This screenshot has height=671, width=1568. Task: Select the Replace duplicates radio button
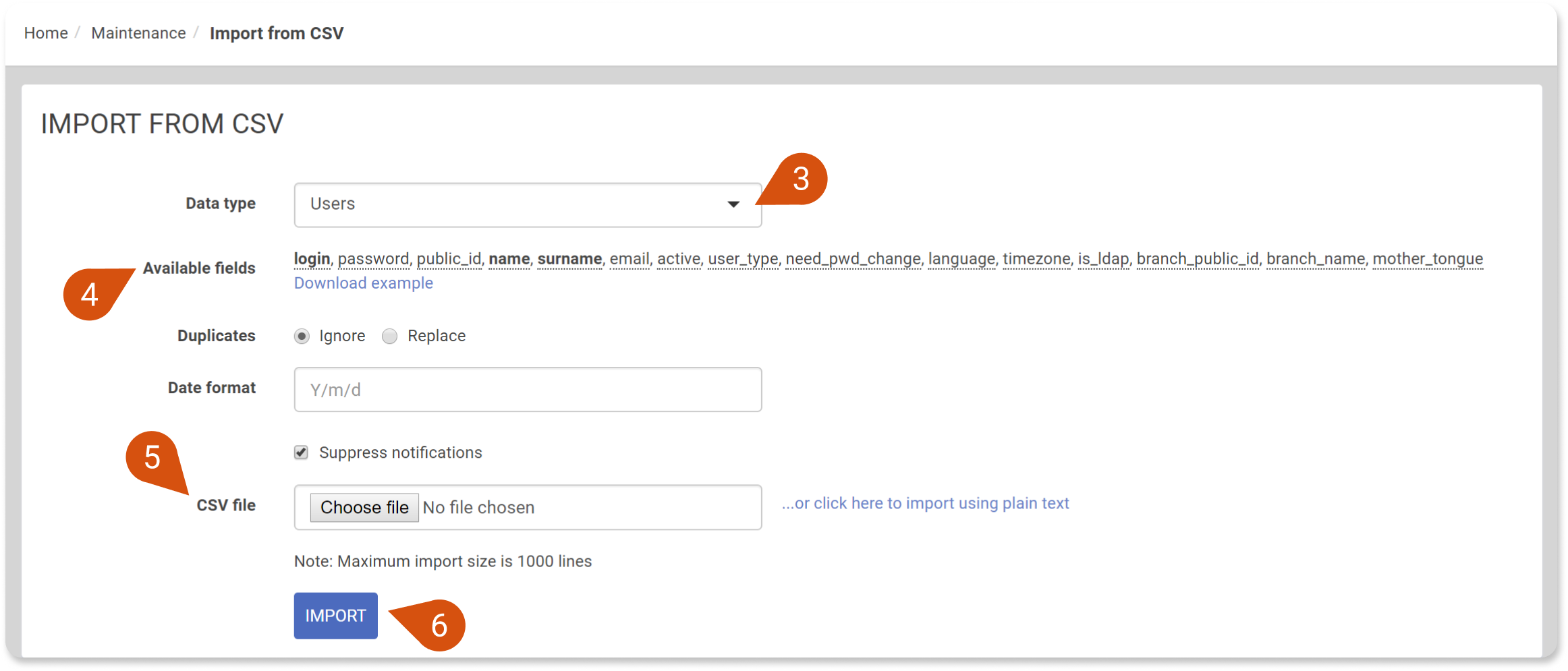pyautogui.click(x=390, y=336)
